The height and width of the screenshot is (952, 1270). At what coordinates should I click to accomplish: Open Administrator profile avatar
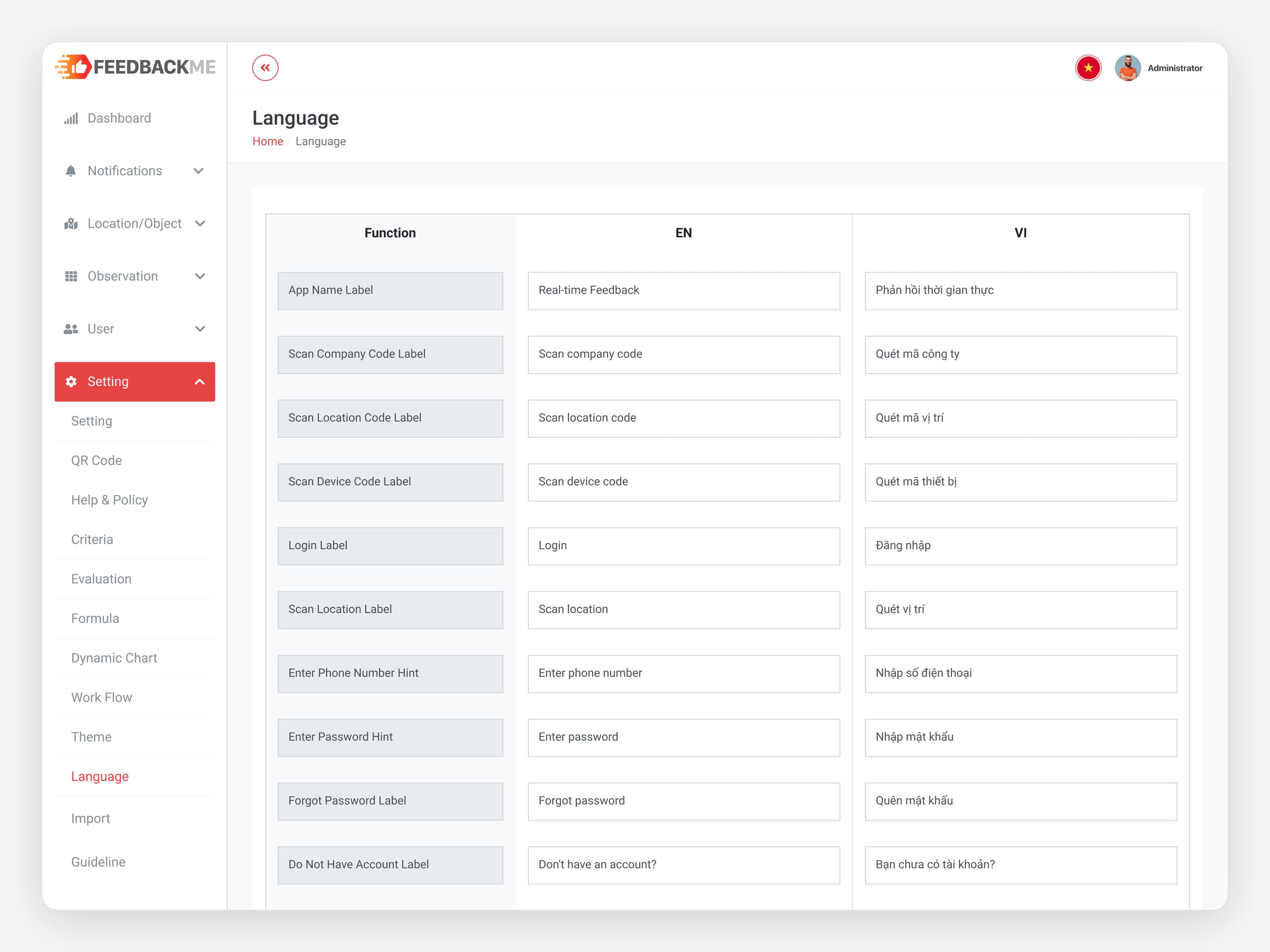tap(1128, 68)
